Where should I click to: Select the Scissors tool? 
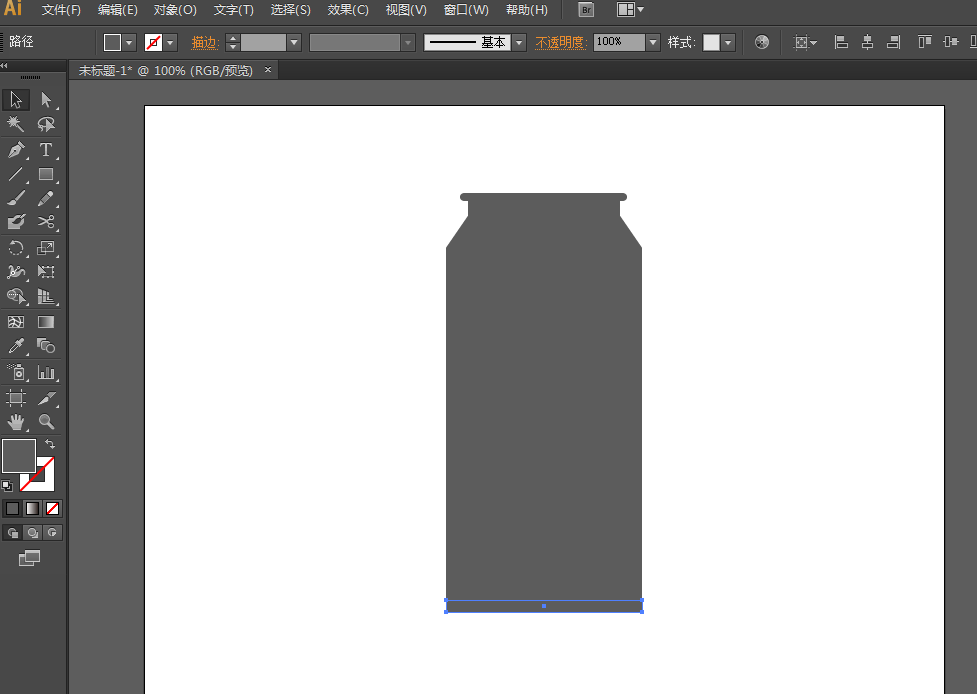46,222
